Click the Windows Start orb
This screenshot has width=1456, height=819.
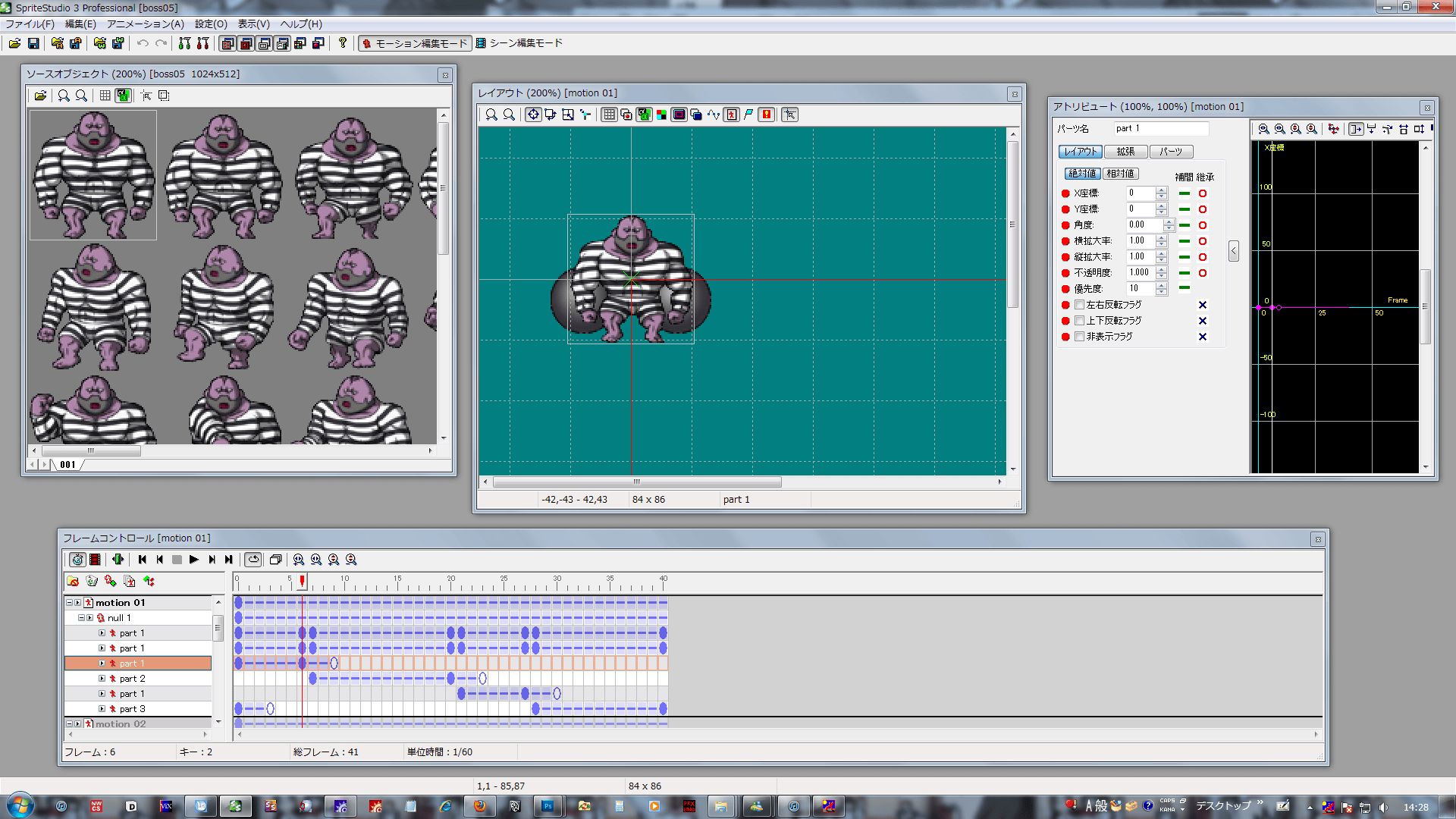(20, 805)
